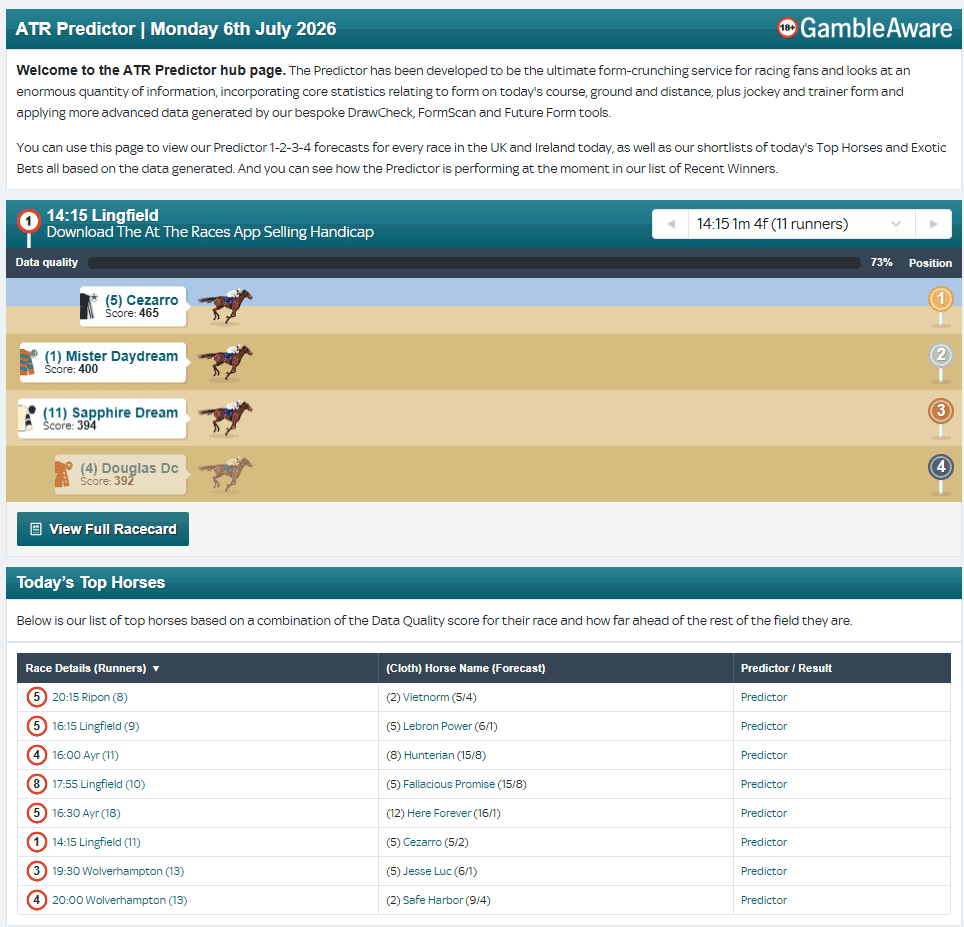Open the 20:15 Ripon (8) race link
The height and width of the screenshot is (927, 964).
pos(90,697)
